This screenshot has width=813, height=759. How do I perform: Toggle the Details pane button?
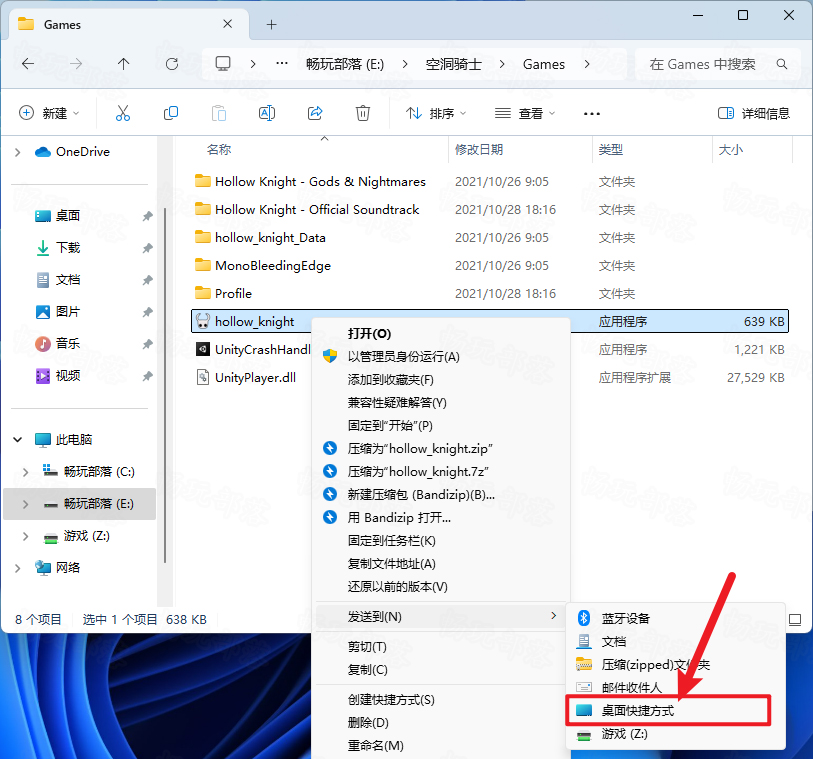coord(754,113)
